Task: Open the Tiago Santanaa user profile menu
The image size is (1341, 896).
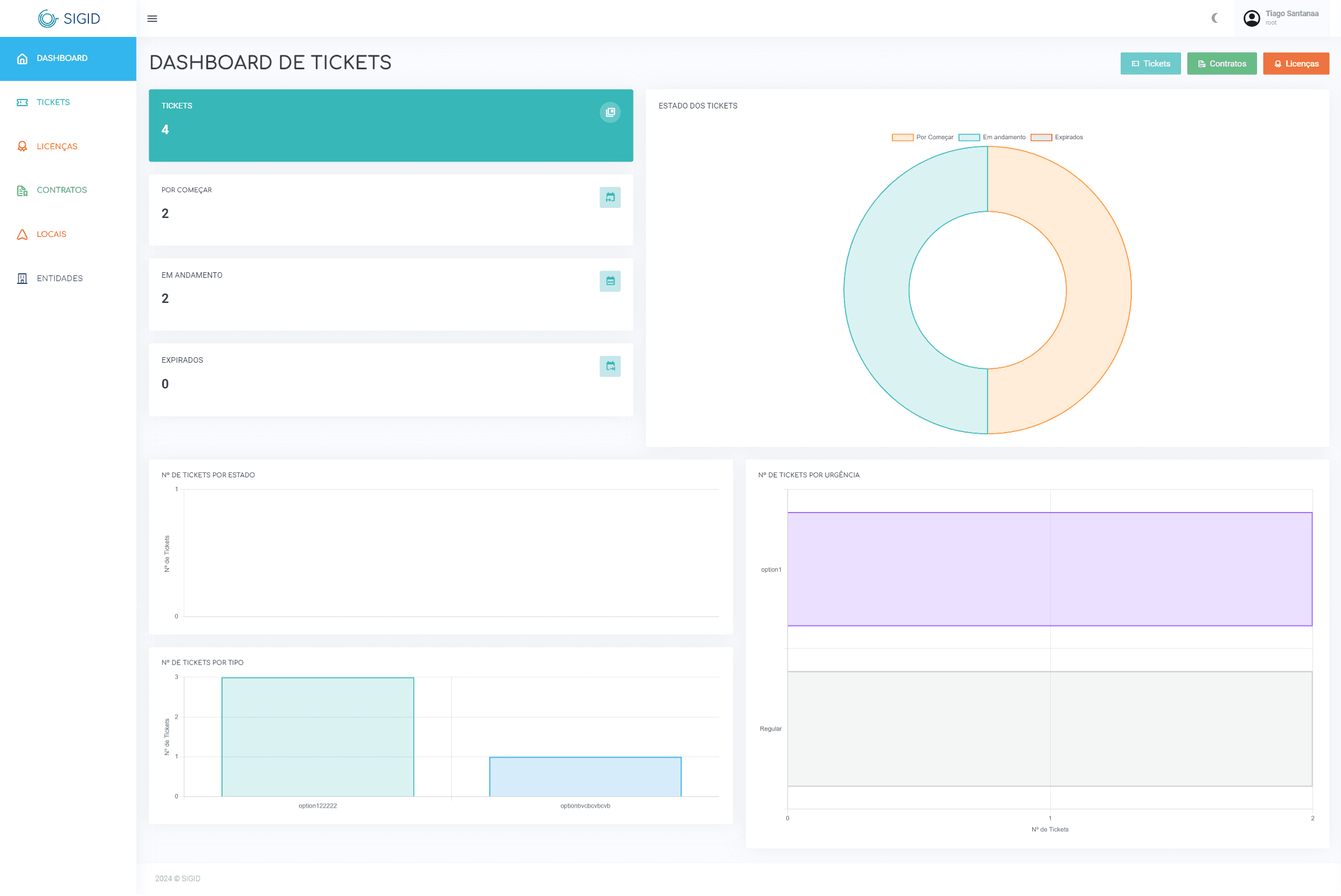Action: 1282,18
